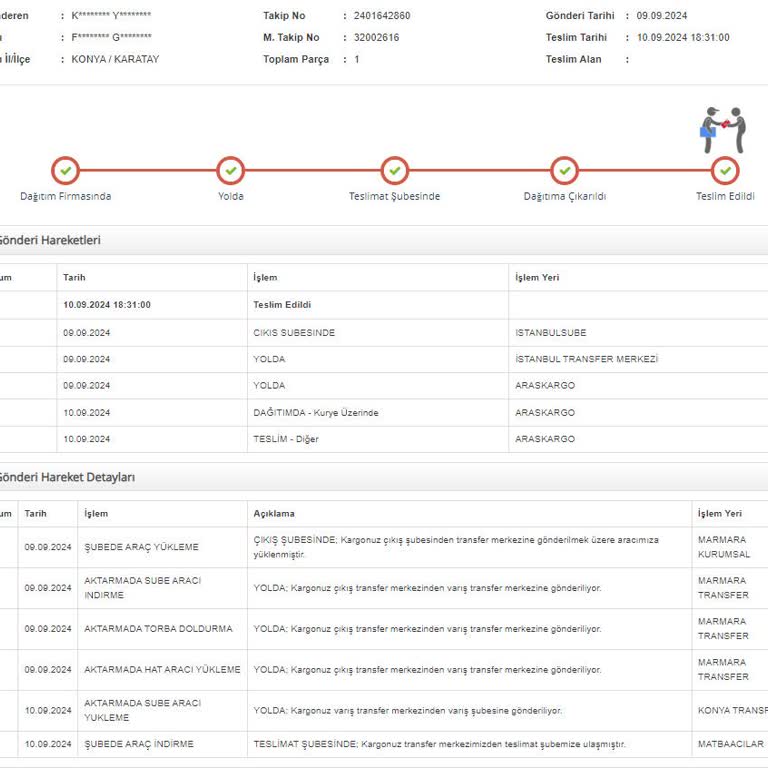
Task: Click the Teslim Edildi checkmark circle
Action: [x=725, y=170]
